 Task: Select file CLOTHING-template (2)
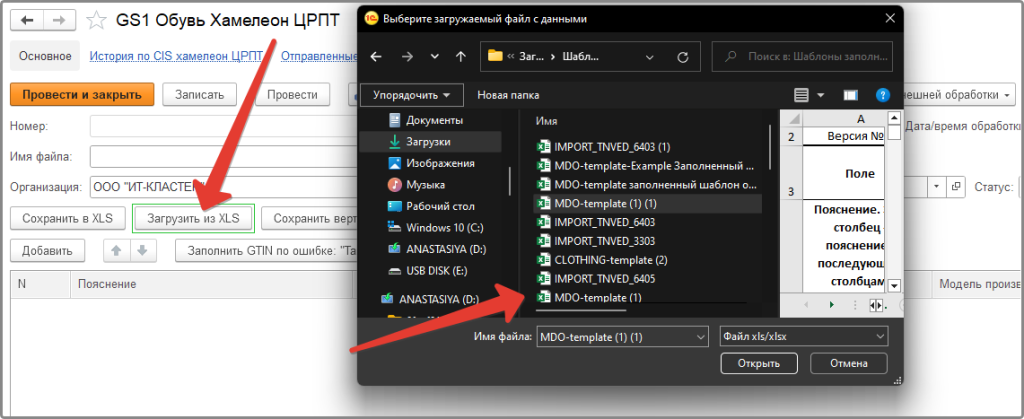pyautogui.click(x=611, y=260)
